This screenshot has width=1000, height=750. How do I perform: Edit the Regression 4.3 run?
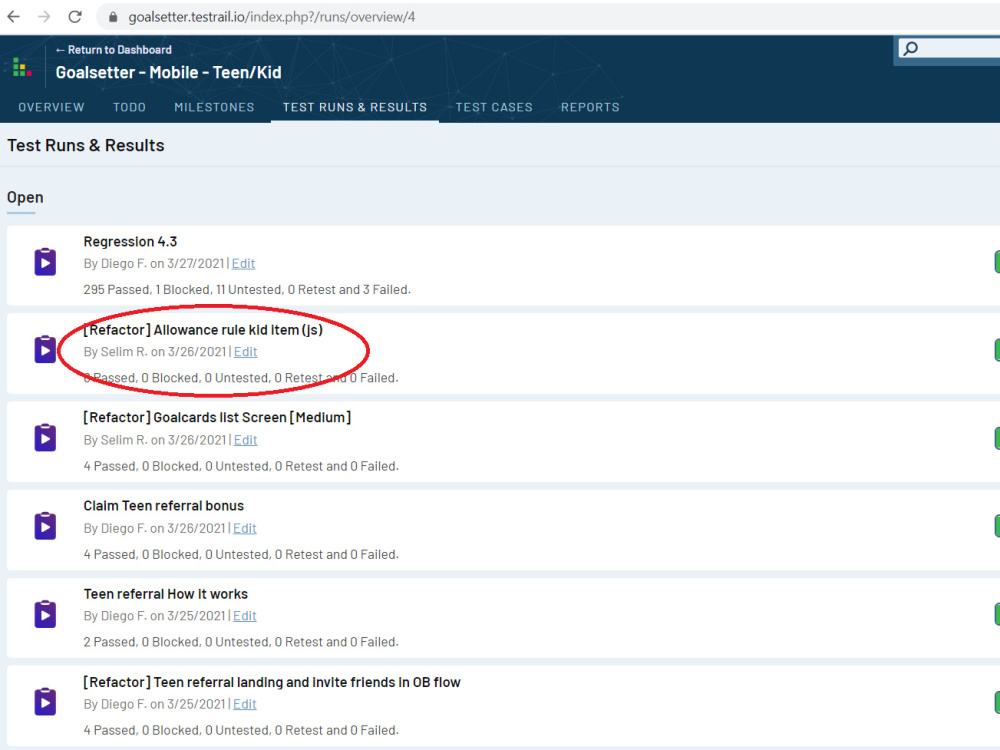[x=243, y=263]
